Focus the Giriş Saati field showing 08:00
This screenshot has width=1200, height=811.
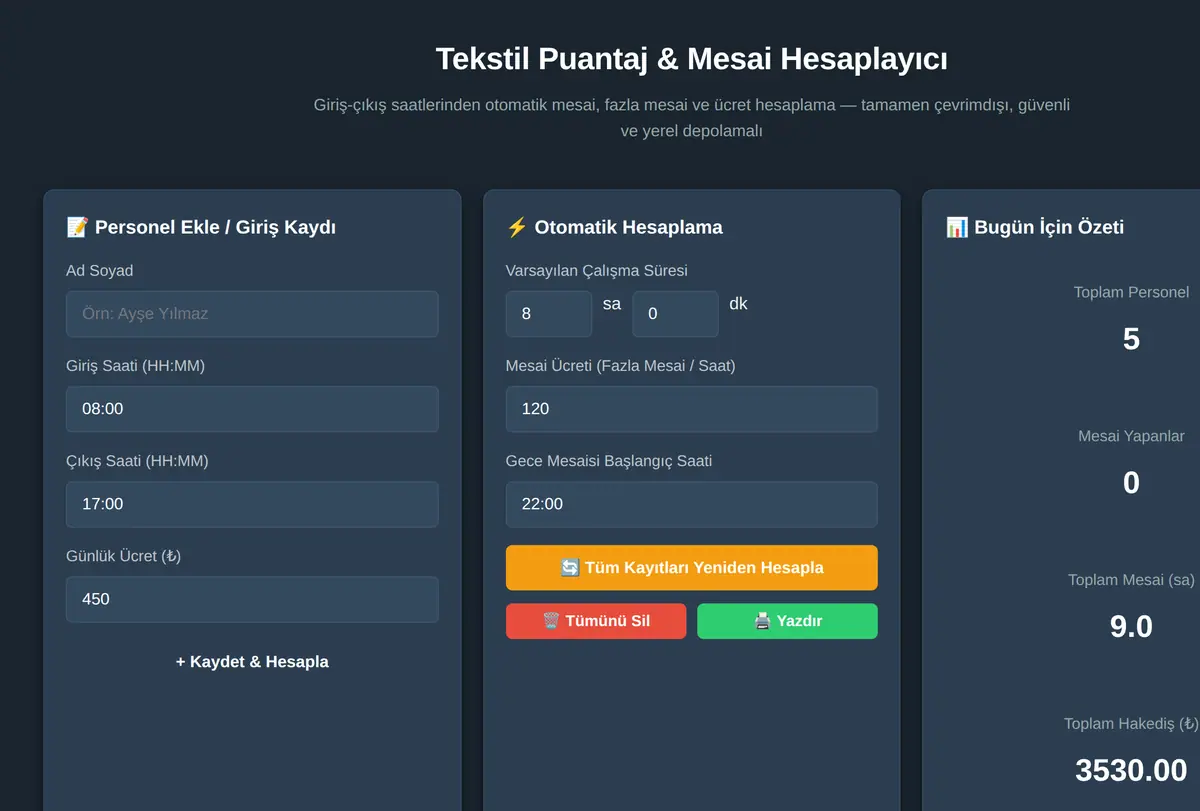click(252, 409)
